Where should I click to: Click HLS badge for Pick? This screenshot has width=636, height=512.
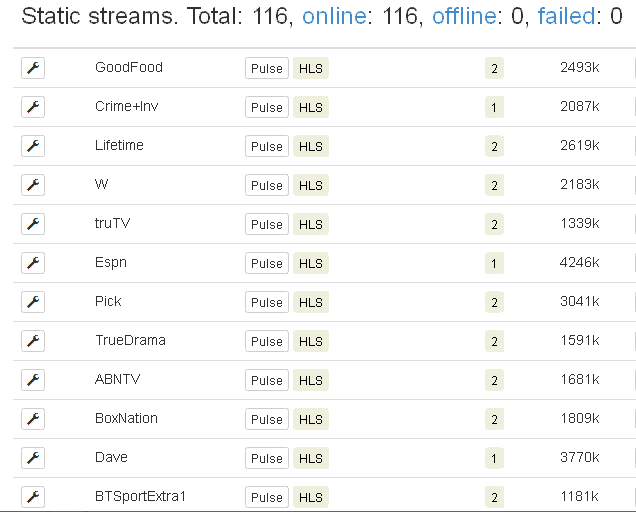click(311, 301)
